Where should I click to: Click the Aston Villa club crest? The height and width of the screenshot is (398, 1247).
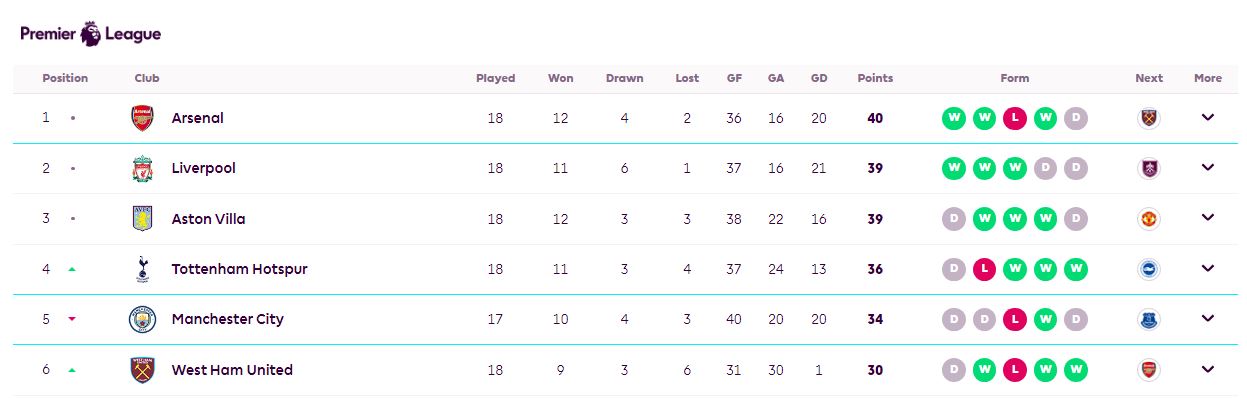click(143, 219)
